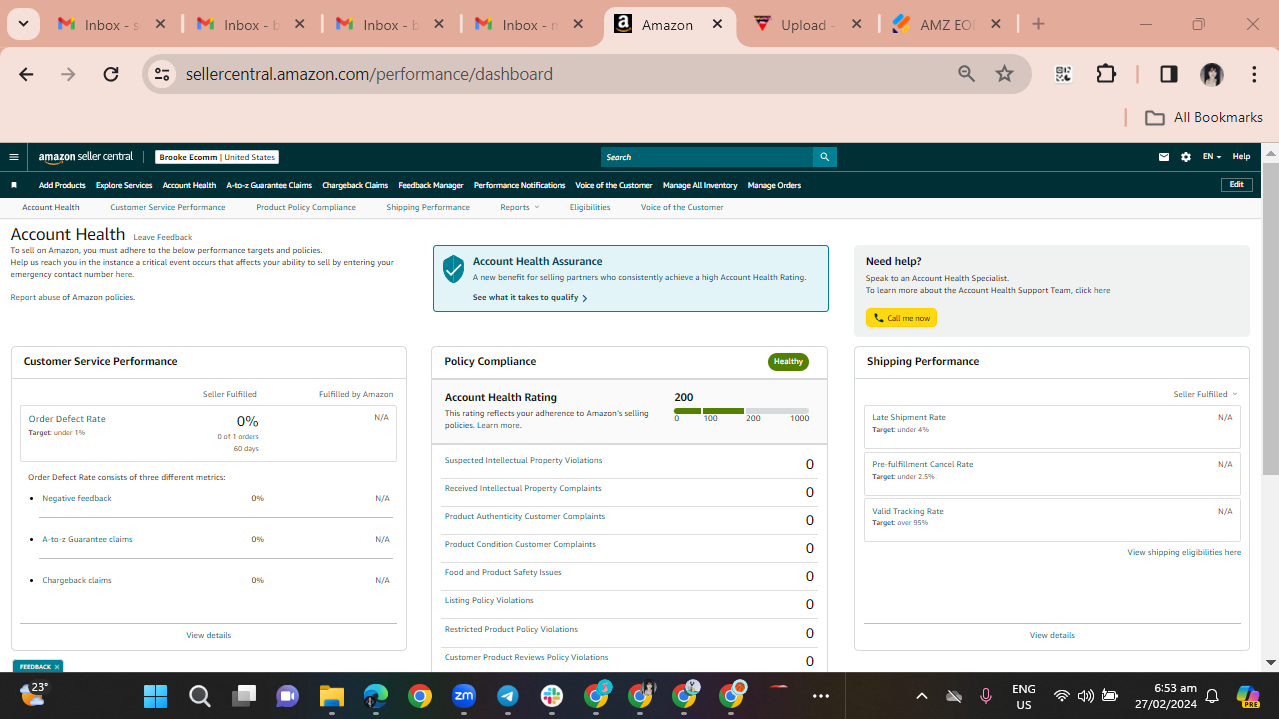Open View details under Customer Service Performance
This screenshot has height=719, width=1279.
pos(208,635)
